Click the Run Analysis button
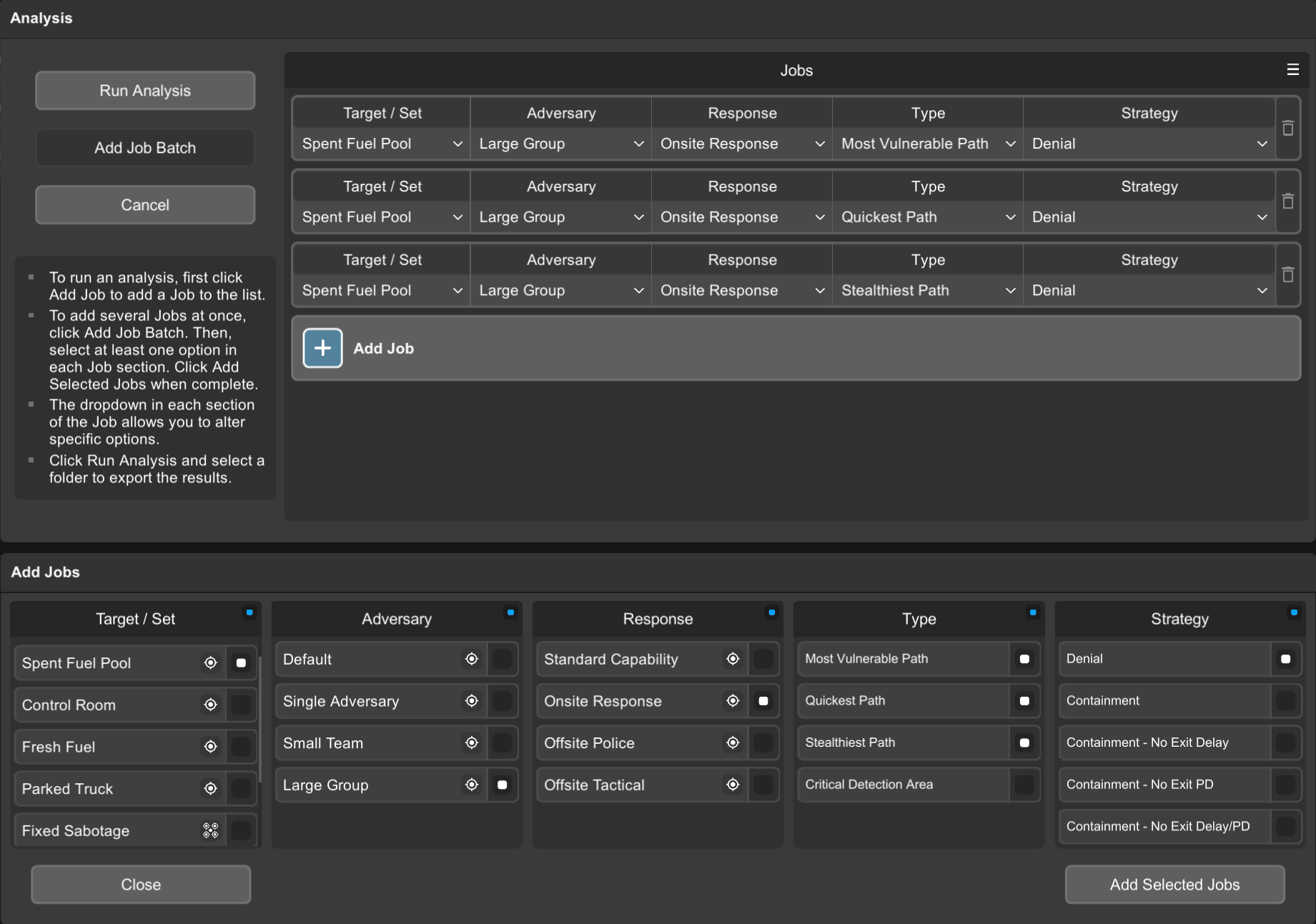The height and width of the screenshot is (924, 1316). pos(145,91)
